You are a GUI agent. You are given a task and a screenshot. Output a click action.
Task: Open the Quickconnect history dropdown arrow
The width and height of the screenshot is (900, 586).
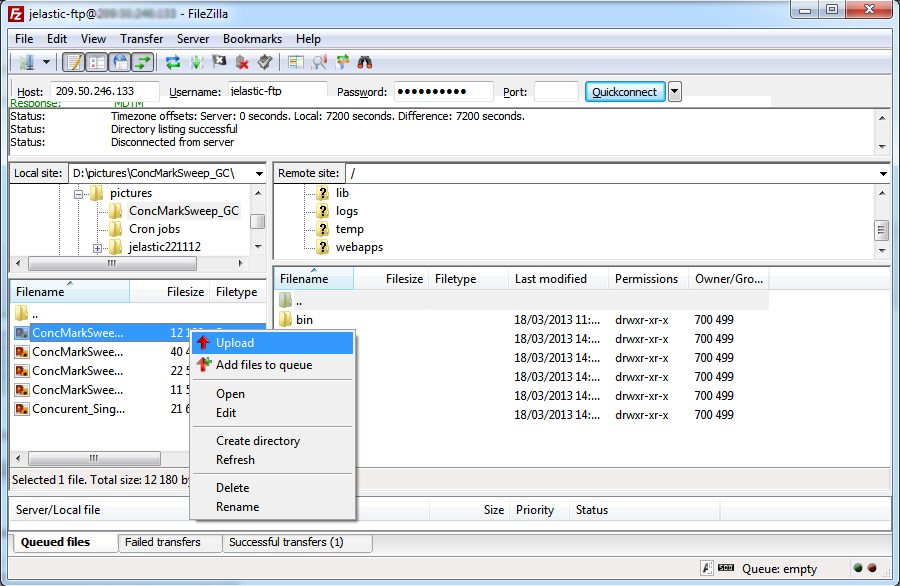(x=675, y=92)
